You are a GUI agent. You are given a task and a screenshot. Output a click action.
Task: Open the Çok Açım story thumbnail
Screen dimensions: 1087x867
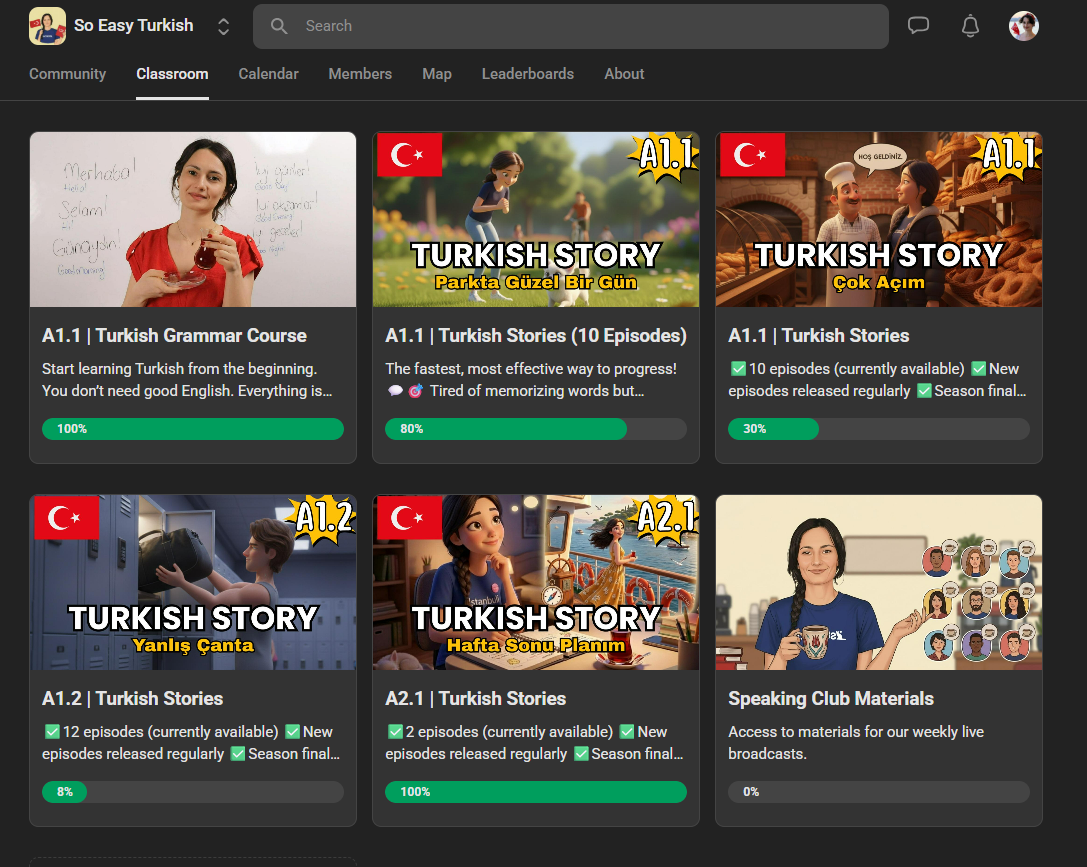pos(878,220)
